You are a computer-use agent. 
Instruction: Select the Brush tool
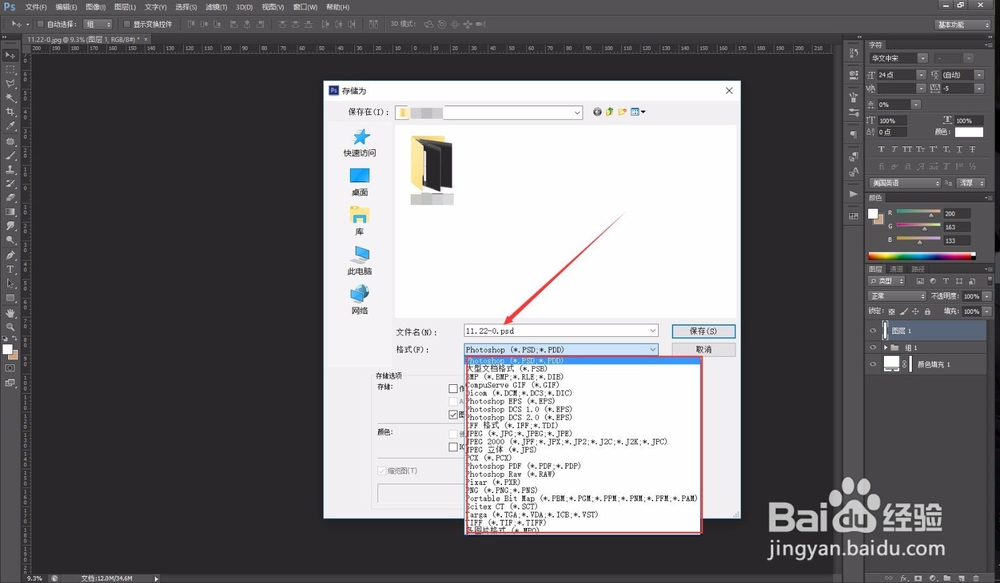10,155
